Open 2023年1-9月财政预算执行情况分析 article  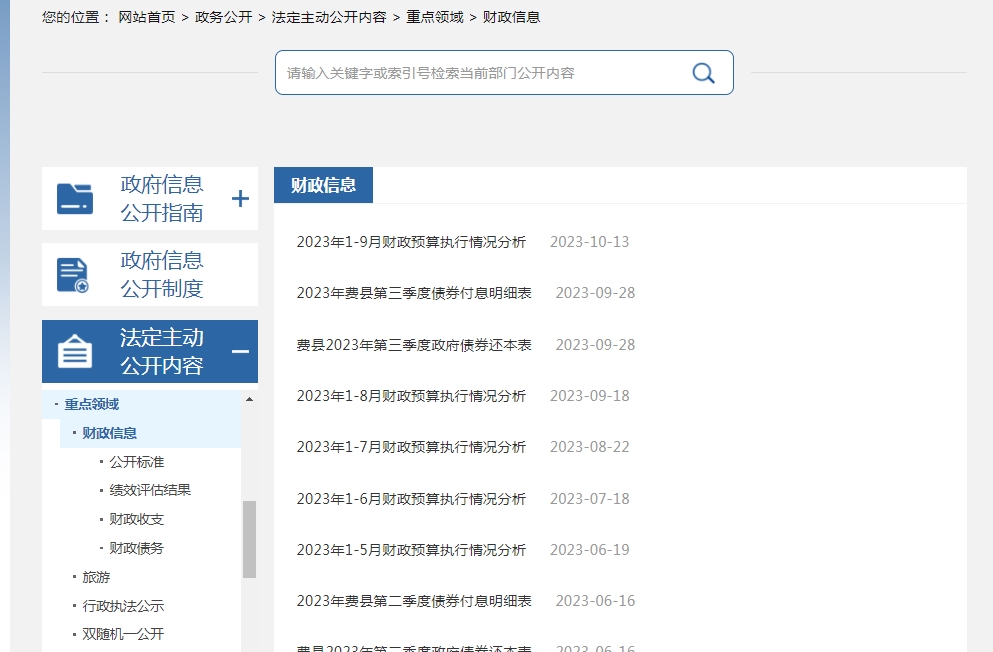tap(411, 242)
